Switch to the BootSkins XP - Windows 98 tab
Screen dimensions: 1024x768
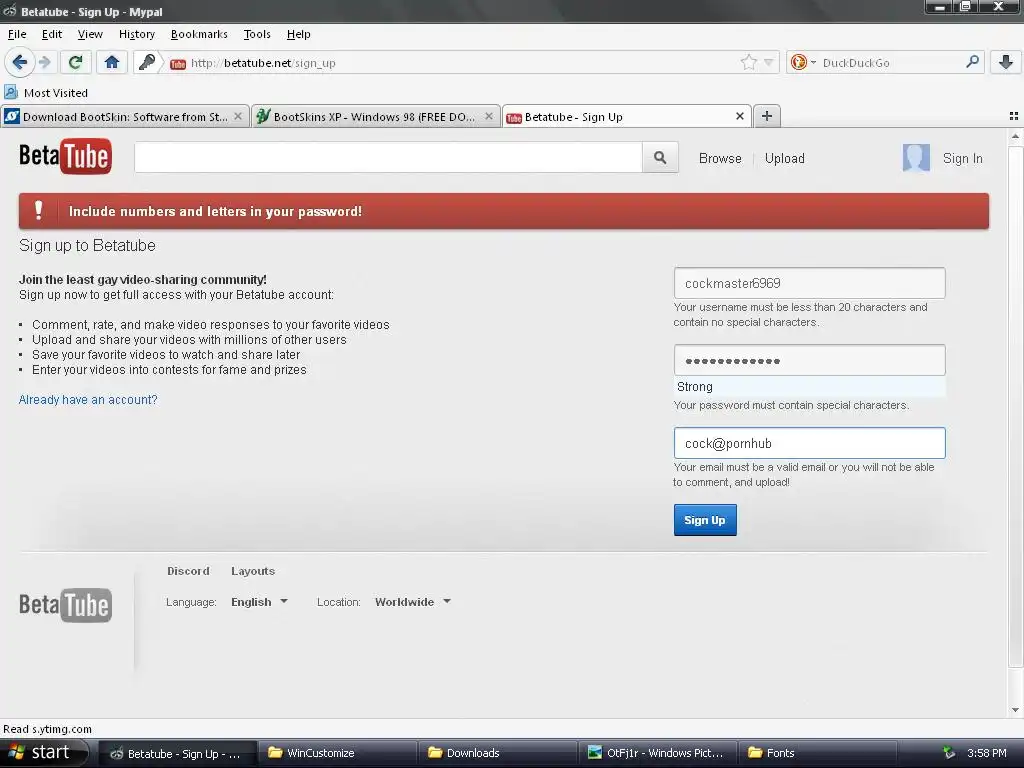[375, 117]
